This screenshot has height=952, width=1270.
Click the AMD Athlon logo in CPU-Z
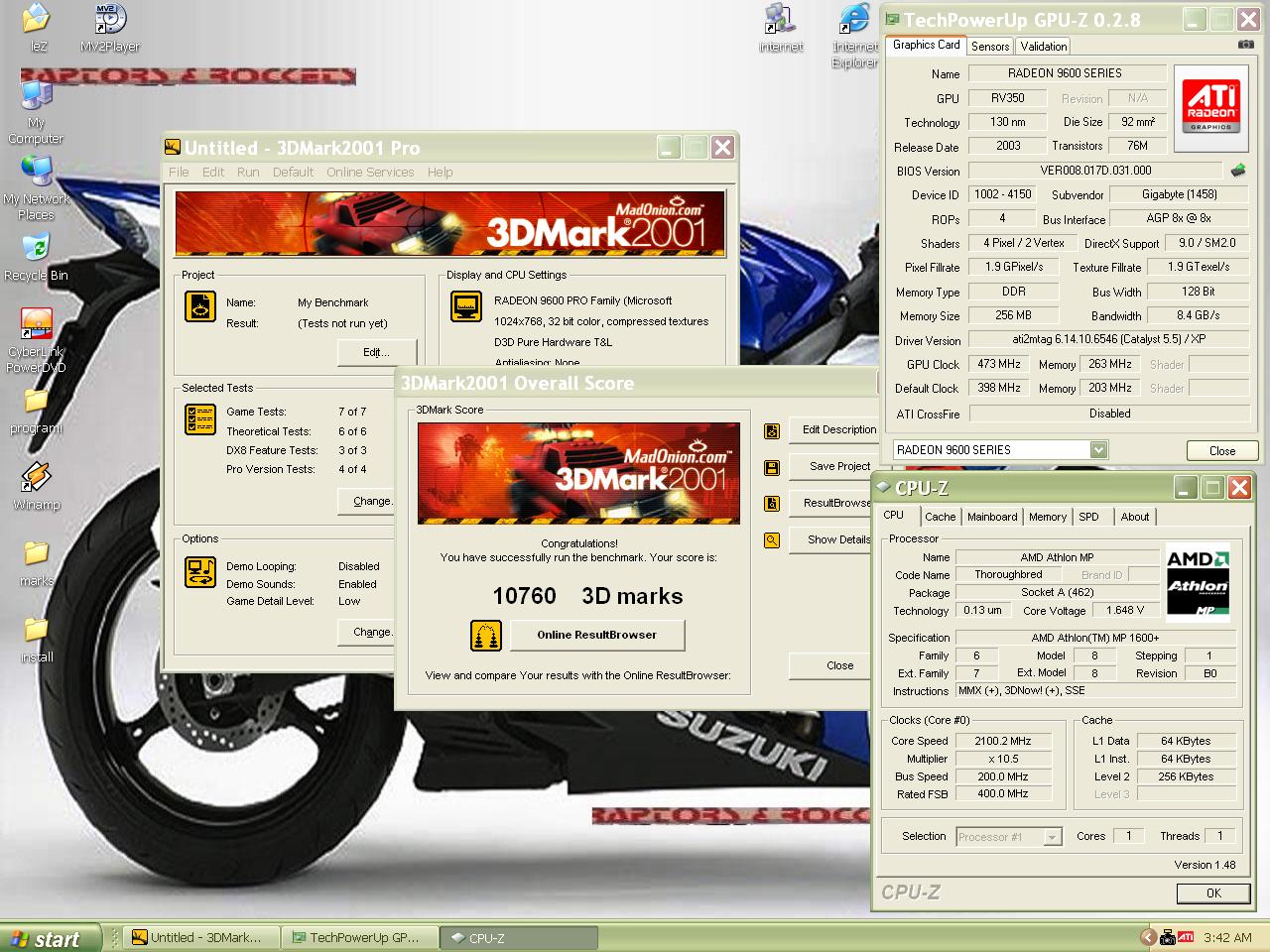point(1199,582)
